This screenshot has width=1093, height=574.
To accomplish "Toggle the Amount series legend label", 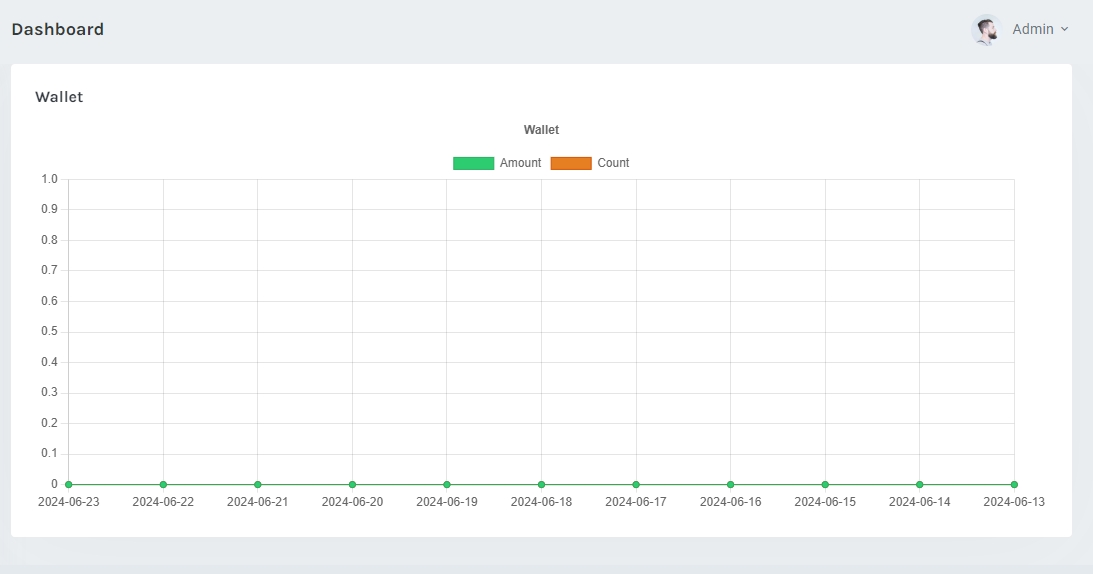I will coord(520,163).
